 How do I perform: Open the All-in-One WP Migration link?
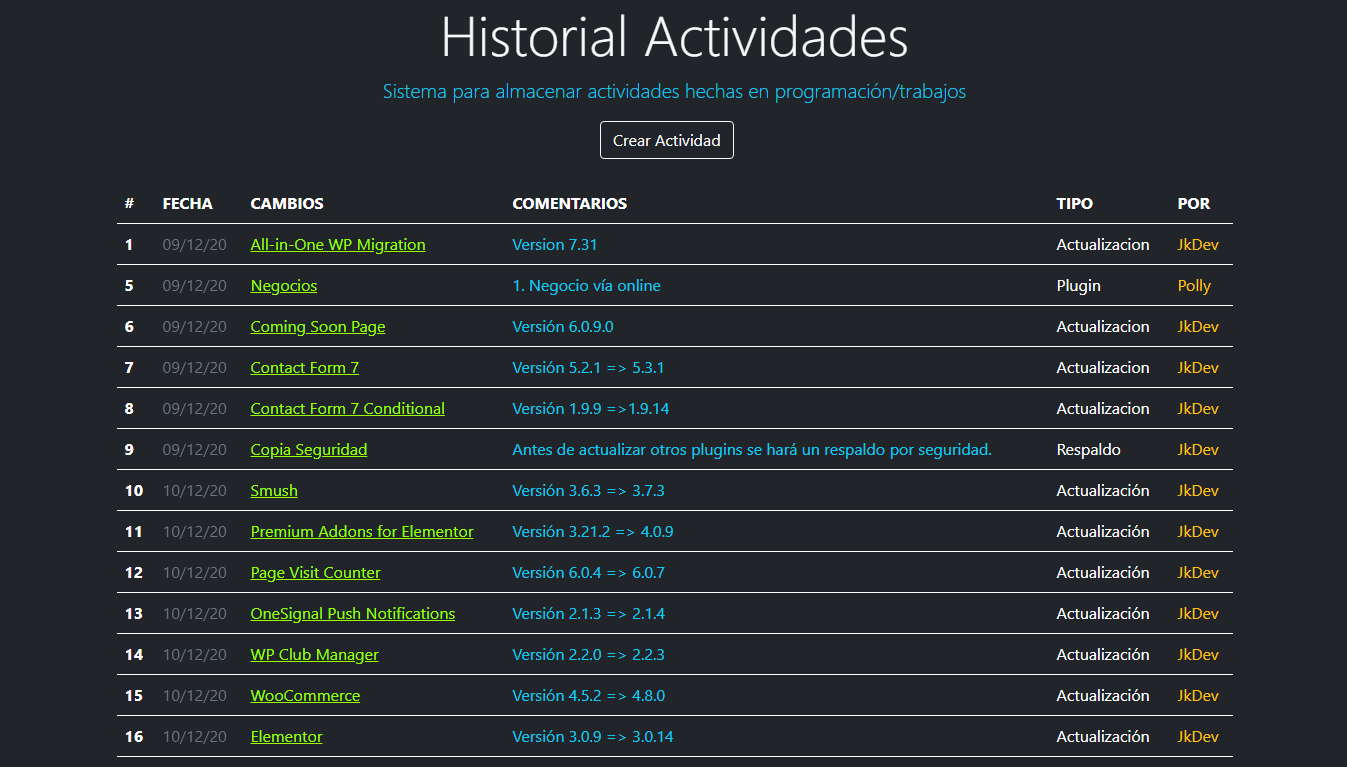(338, 245)
